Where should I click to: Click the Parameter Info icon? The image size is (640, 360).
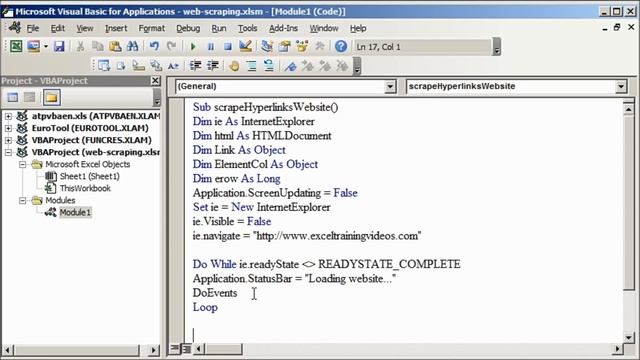coord(156,65)
